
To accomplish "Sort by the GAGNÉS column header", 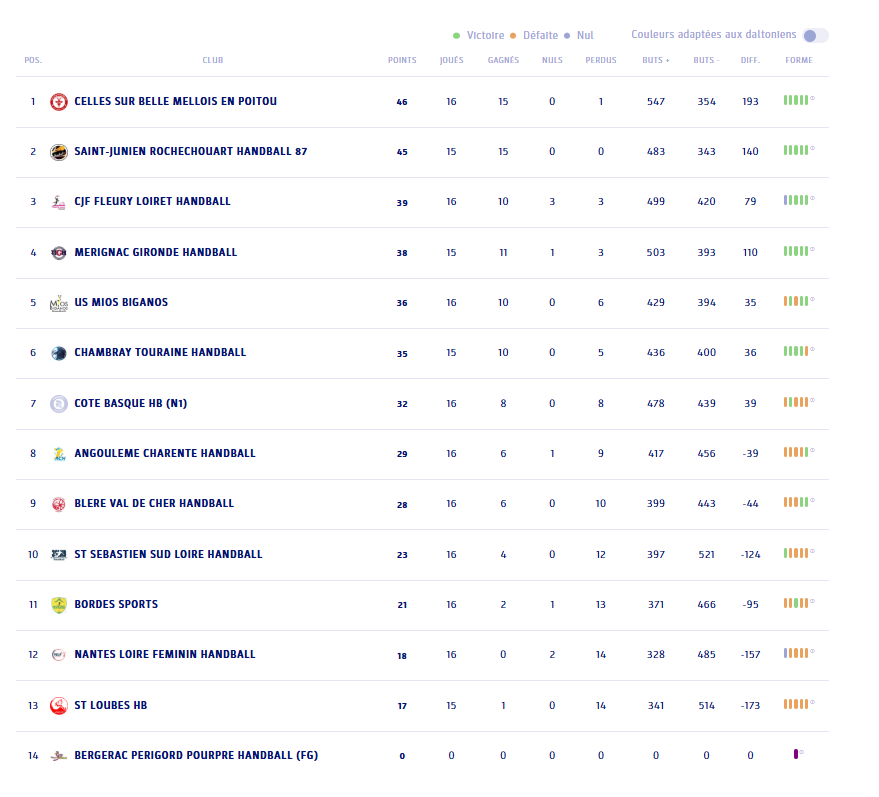I will [503, 61].
